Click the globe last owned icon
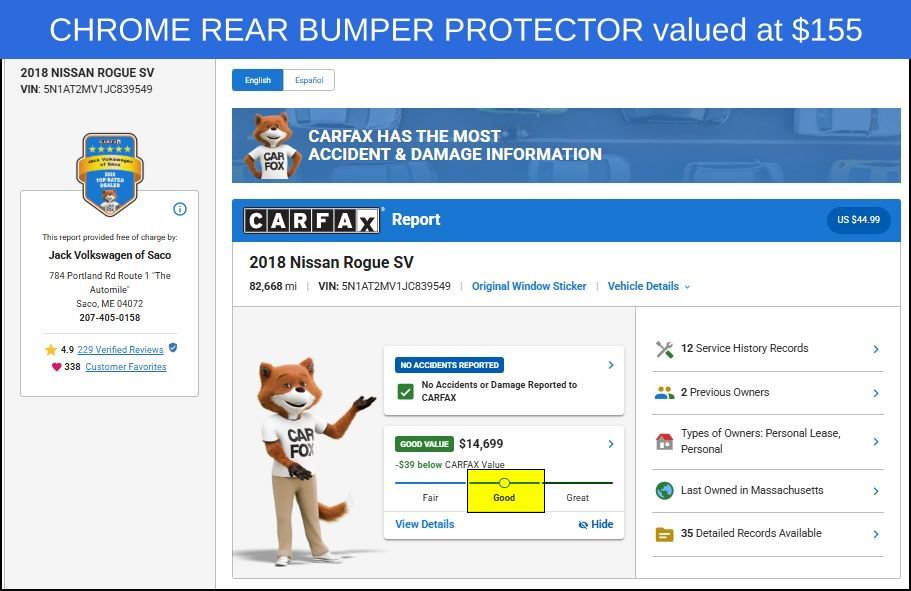The image size is (911, 591). 665,491
